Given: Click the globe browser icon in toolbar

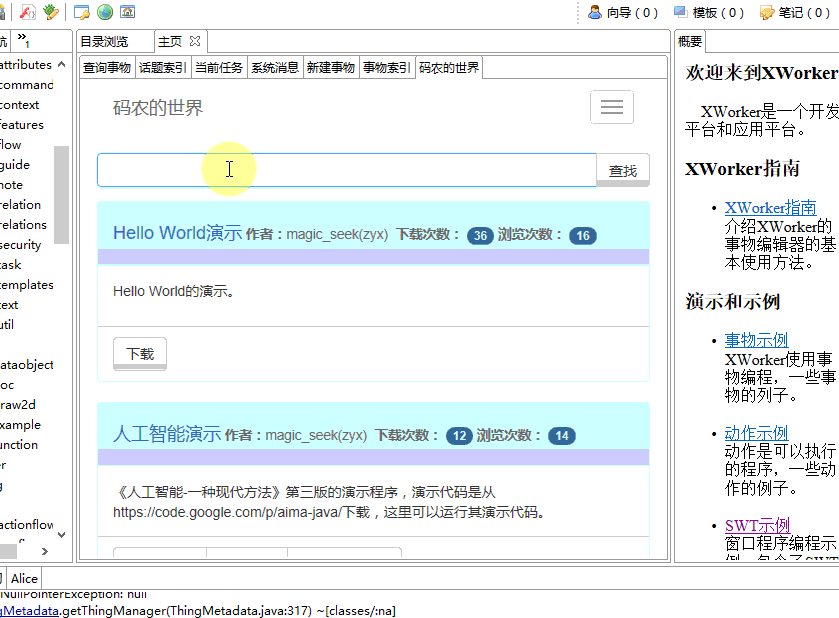Looking at the screenshot, I should click(105, 12).
